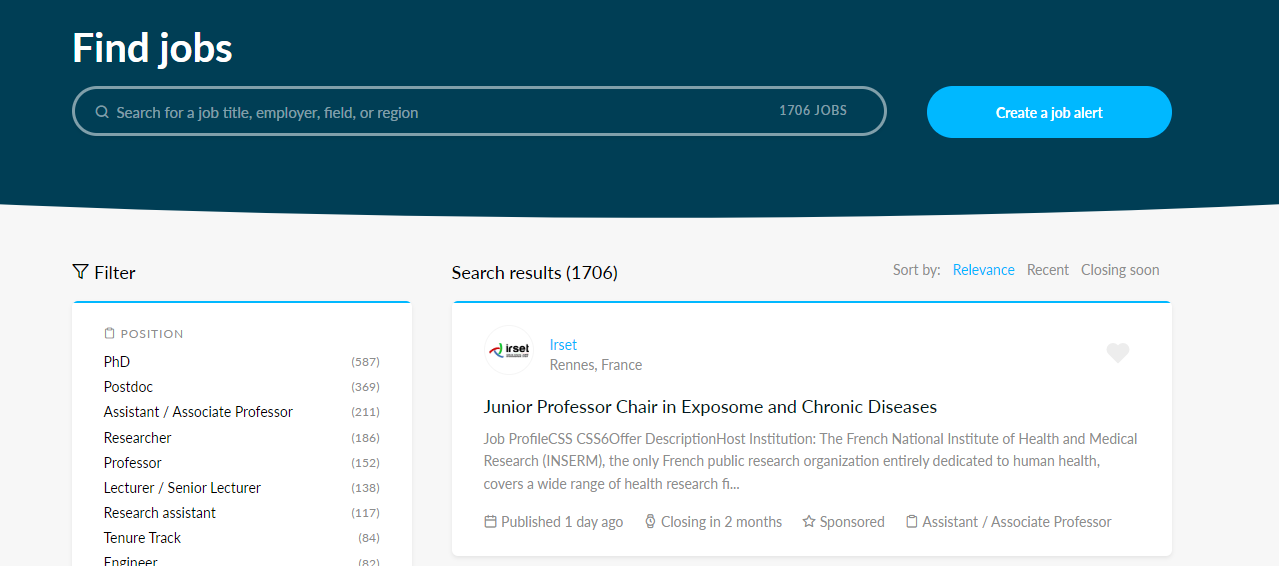Click Create a job alert button

click(x=1049, y=112)
